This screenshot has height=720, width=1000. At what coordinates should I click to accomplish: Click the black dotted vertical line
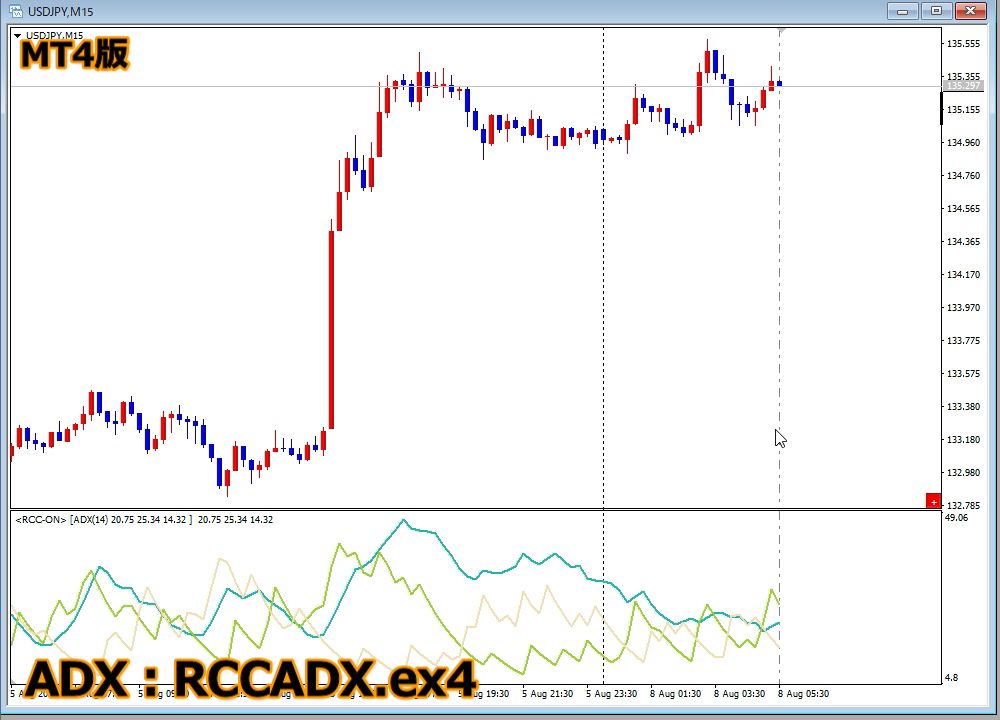point(603,300)
